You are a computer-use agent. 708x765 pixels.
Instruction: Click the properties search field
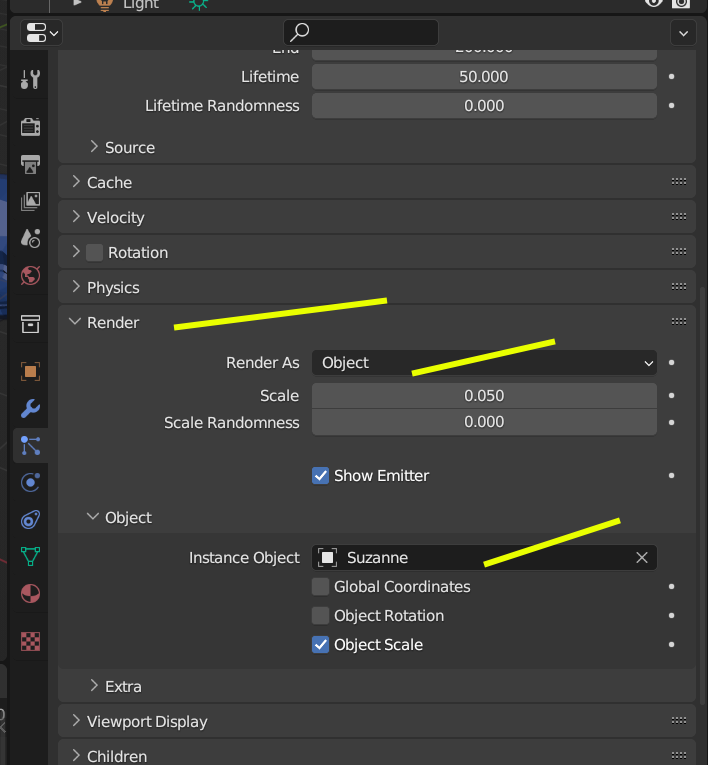click(361, 32)
